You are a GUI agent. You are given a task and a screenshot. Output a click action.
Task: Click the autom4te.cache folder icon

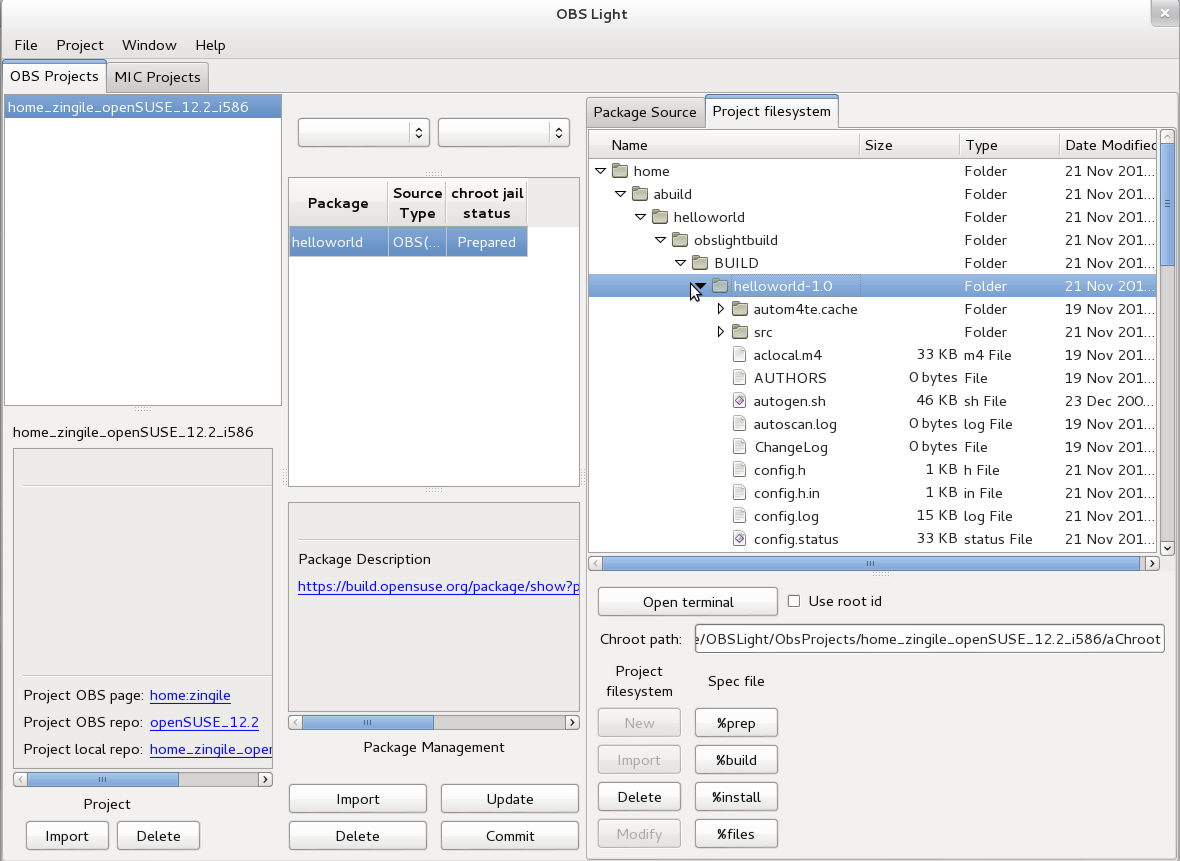click(740, 309)
